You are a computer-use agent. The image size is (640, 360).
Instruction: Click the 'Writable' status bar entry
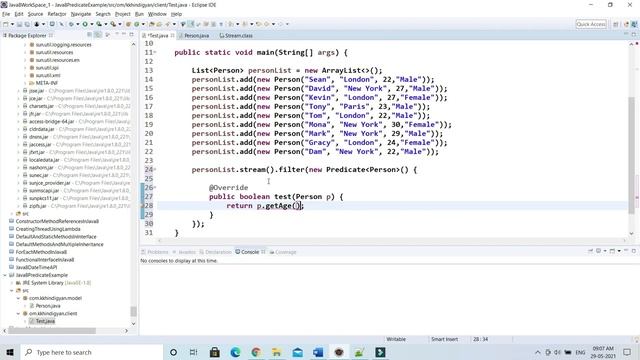pyautogui.click(x=396, y=339)
